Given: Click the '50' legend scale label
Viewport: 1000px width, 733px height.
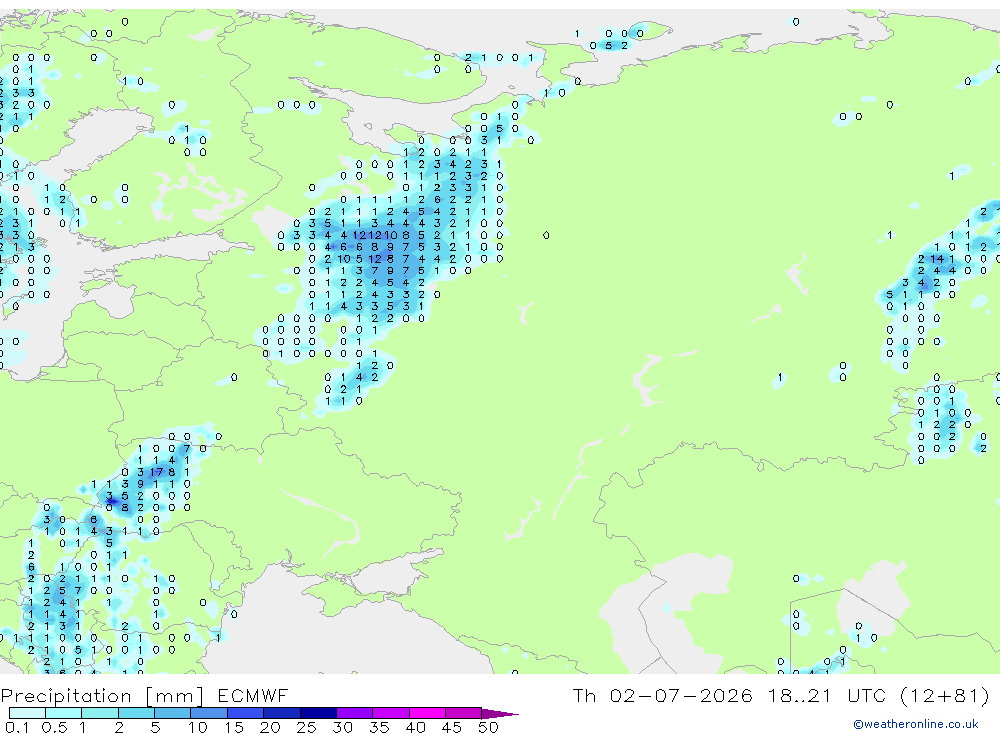Looking at the screenshot, I should [x=488, y=727].
